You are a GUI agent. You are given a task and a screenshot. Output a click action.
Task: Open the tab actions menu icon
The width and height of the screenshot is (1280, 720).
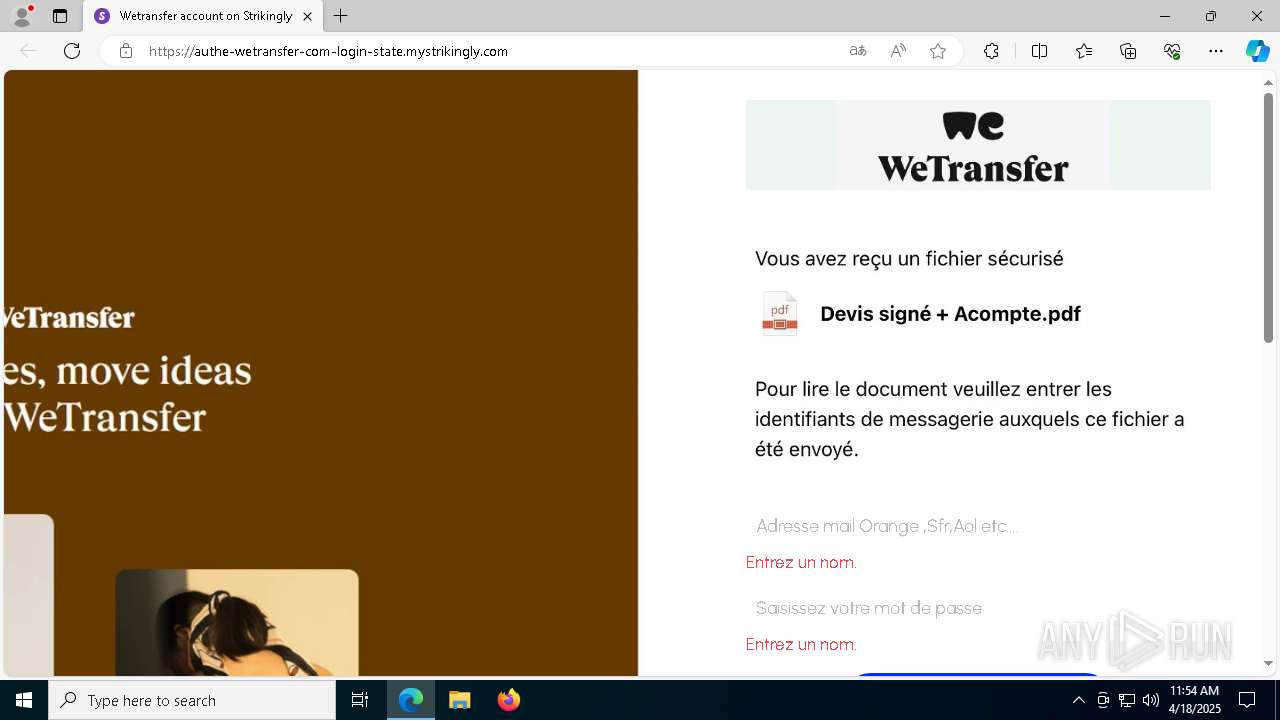(60, 16)
